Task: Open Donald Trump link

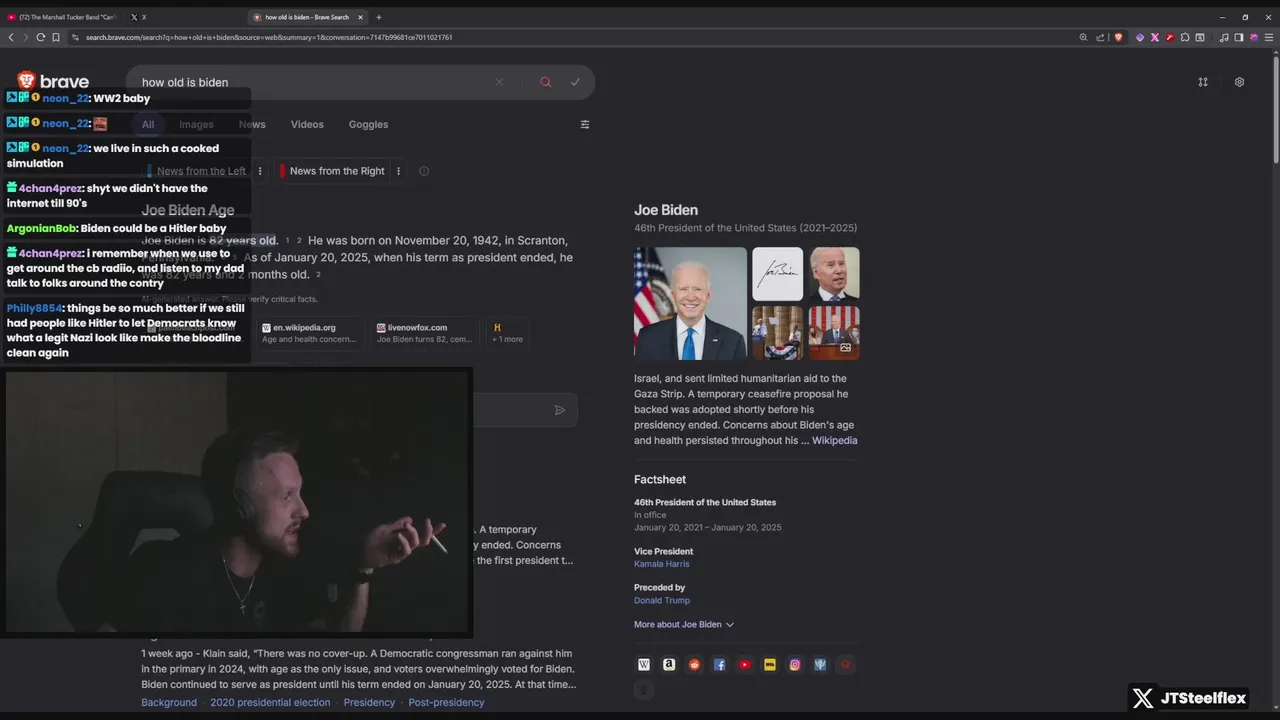Action: [x=662, y=601]
